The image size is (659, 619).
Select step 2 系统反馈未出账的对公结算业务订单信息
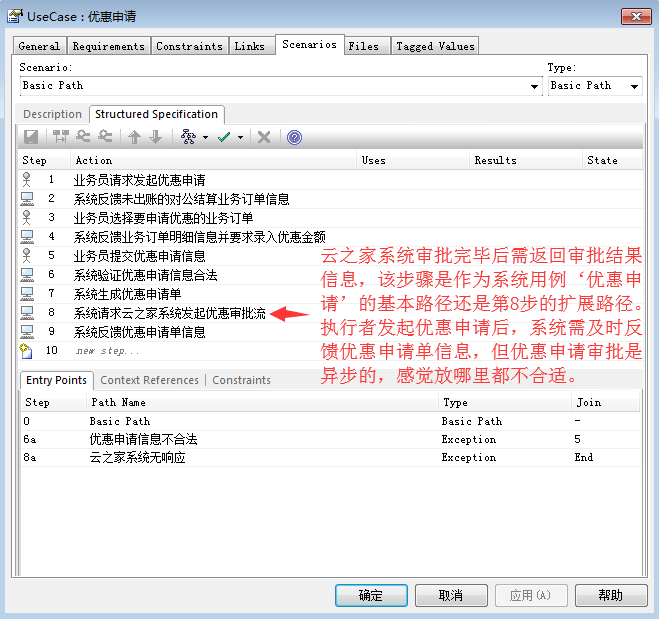(330, 199)
